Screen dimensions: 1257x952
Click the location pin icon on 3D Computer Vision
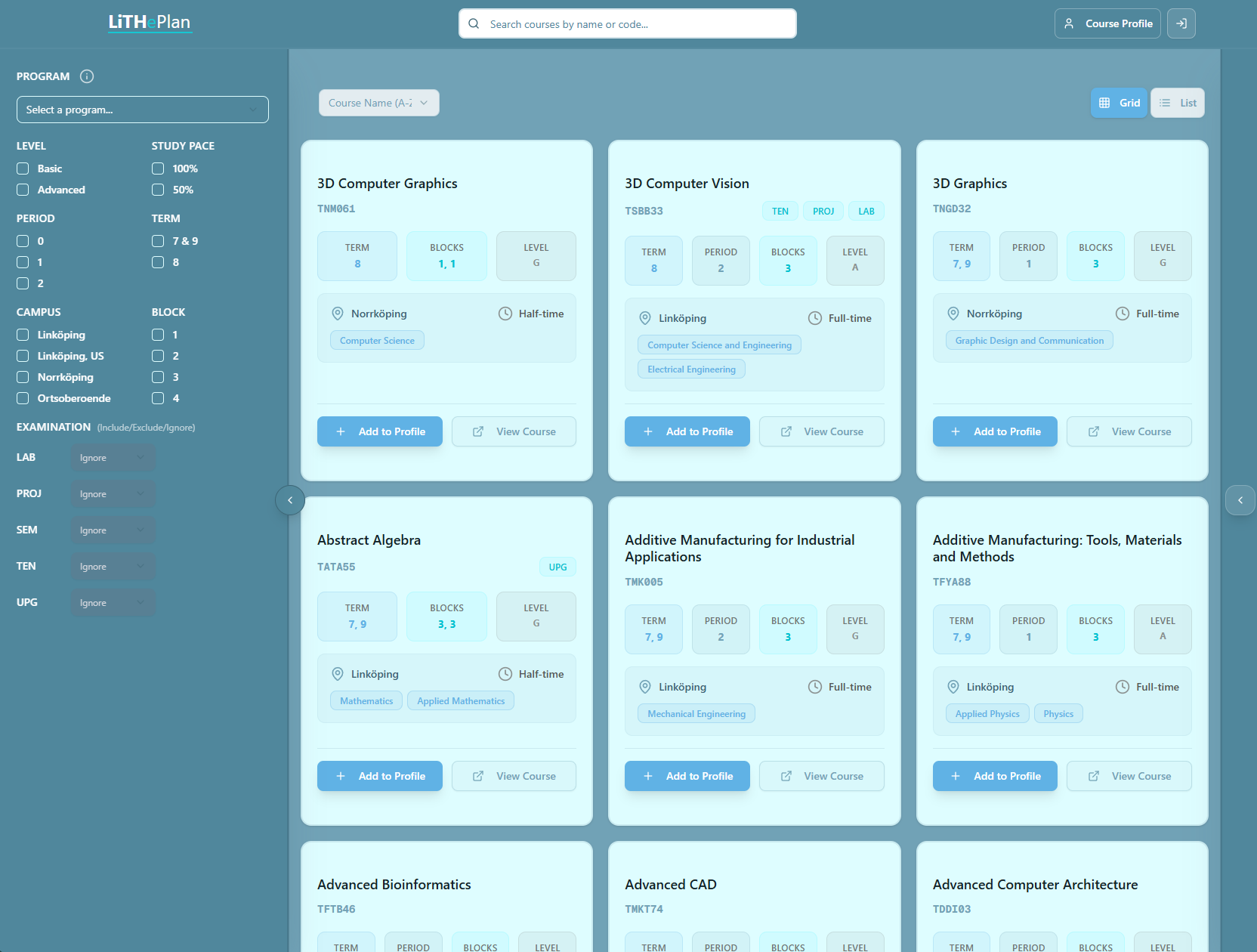(644, 318)
